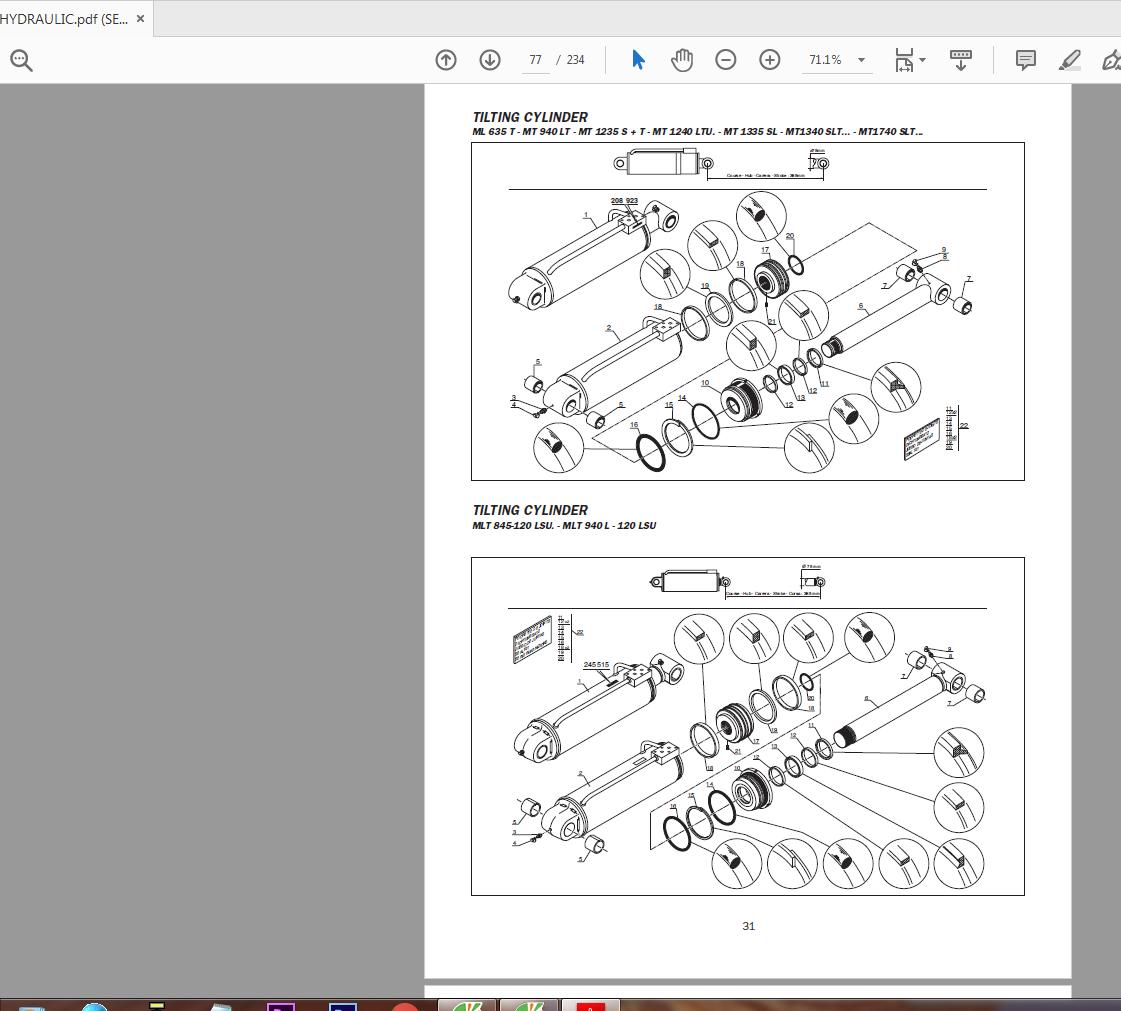Screen dimensions: 1121x1011
Task: Click the 'ML 635 T - MT 940 LT' model line
Action: (697, 132)
